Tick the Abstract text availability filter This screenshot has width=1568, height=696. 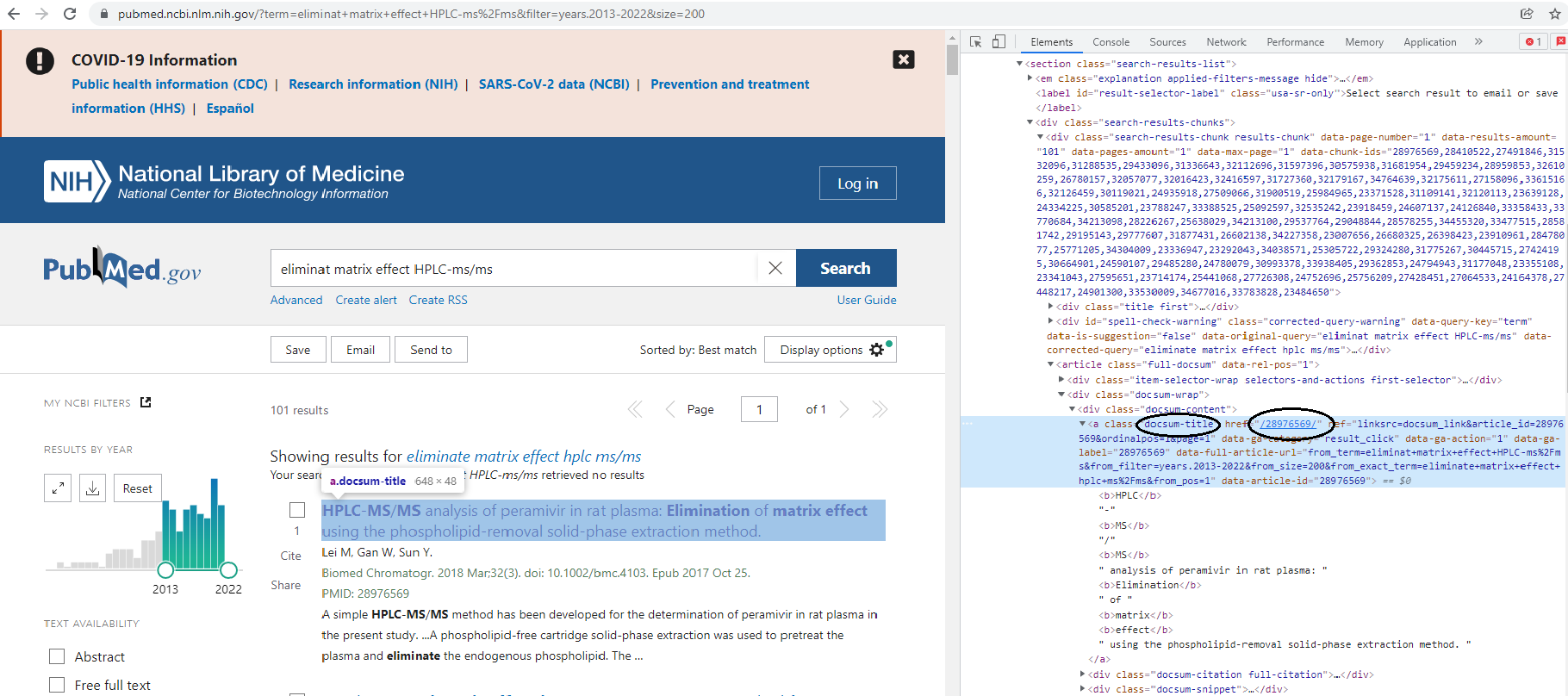coord(57,656)
